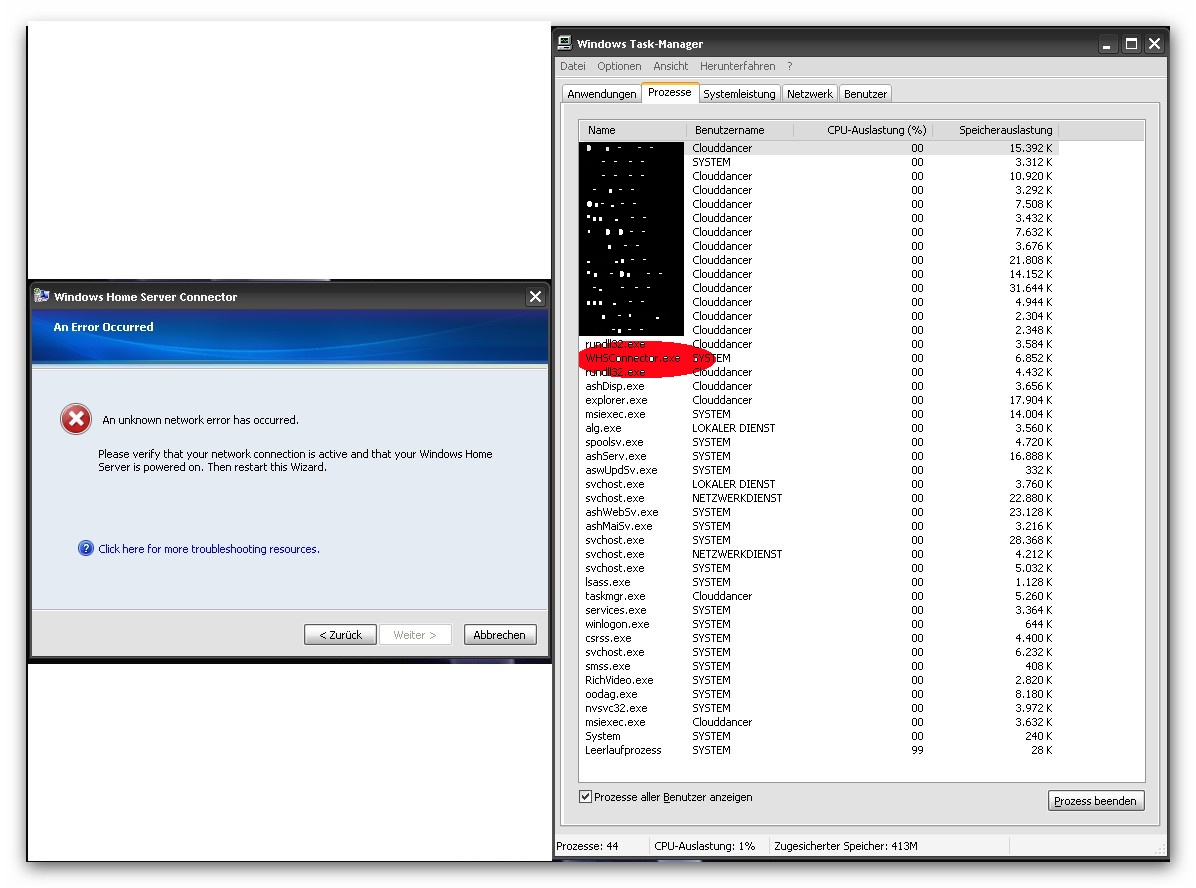Select the Leerlaufprozess row
Screen dimensions: 1196x888
818,750
